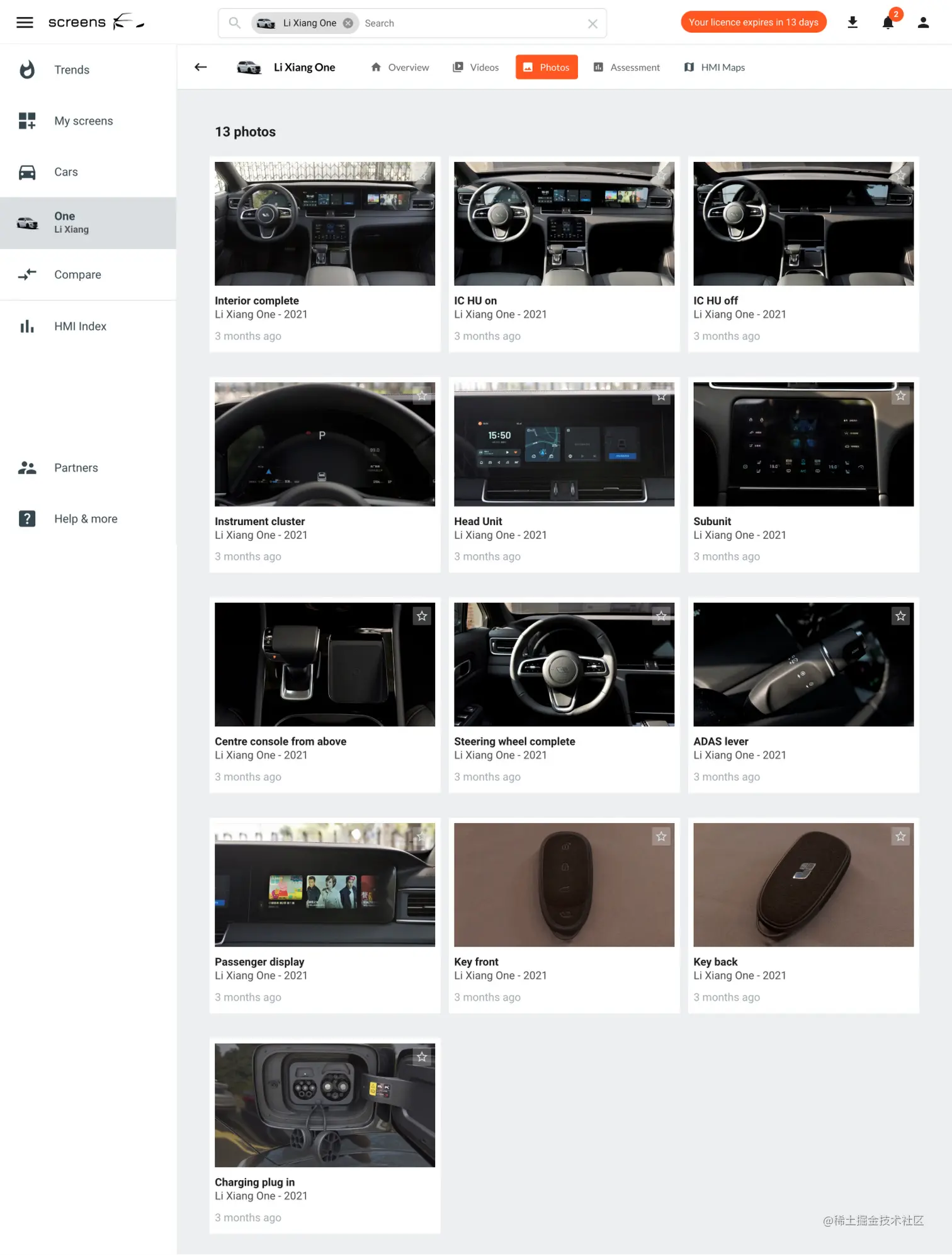This screenshot has height=1255, width=952.
Task: Open Charging plug in photo thumbnail
Action: point(325,1105)
